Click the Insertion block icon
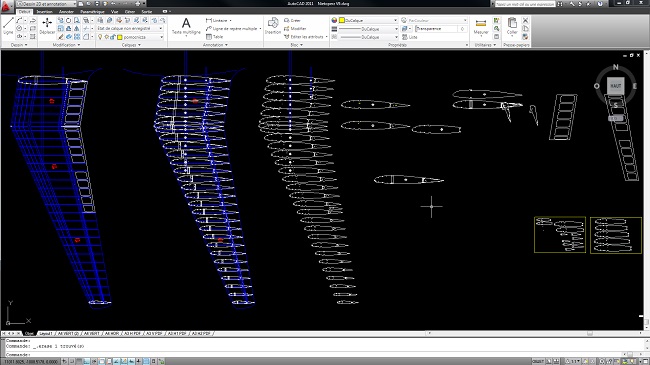The image size is (650, 365). [x=273, y=26]
